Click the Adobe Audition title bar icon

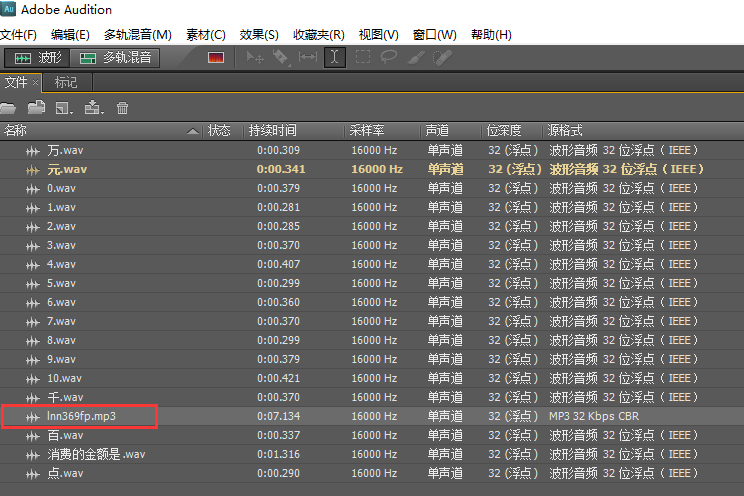coord(8,9)
